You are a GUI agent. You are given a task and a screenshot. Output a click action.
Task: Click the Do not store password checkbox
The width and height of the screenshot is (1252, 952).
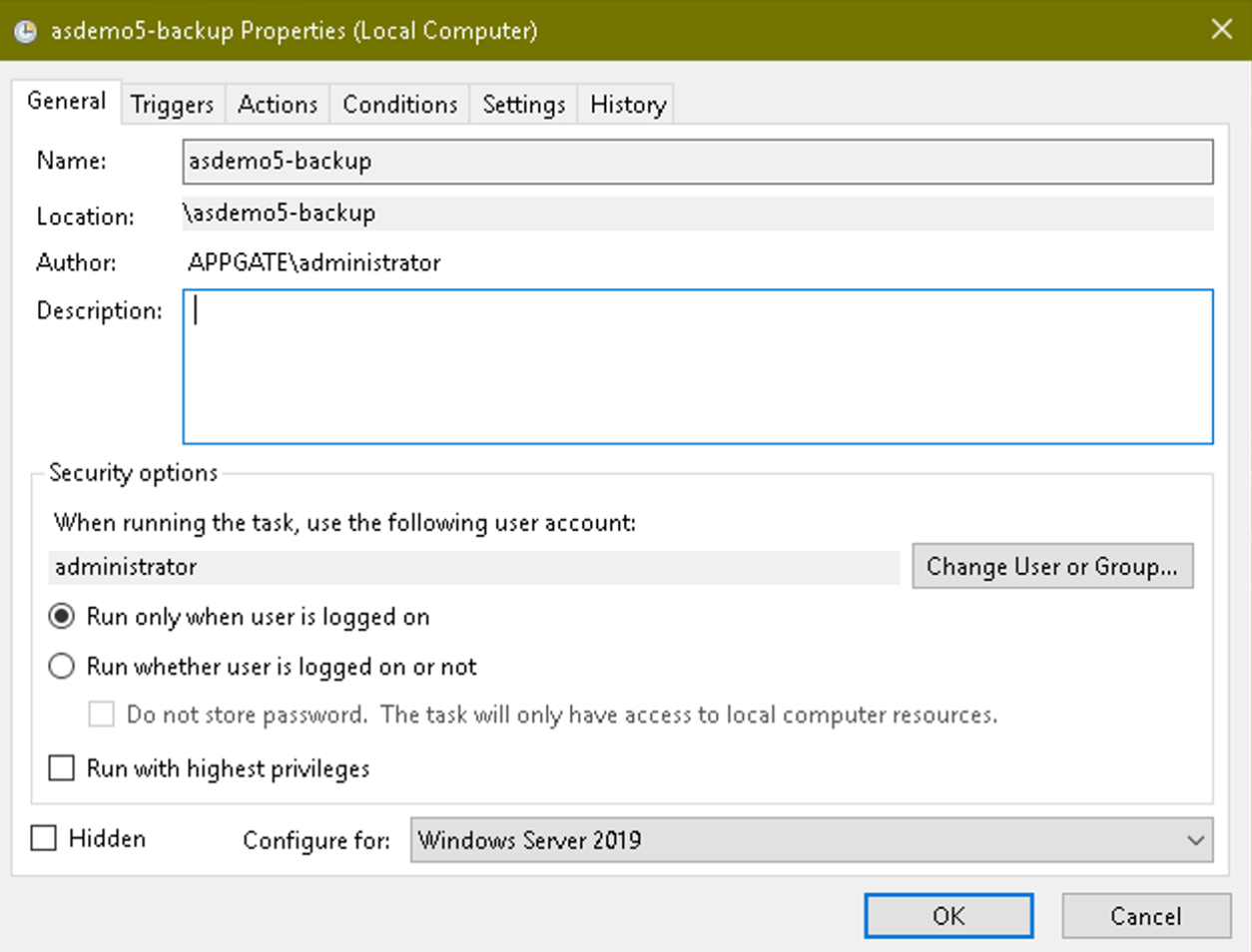coord(101,714)
